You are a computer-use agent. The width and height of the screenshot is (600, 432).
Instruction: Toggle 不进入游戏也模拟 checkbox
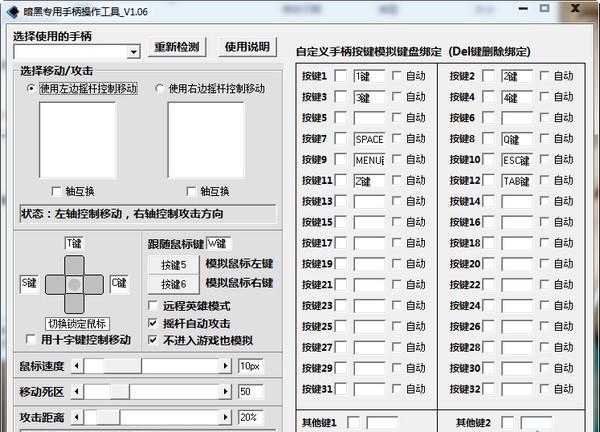pos(153,340)
